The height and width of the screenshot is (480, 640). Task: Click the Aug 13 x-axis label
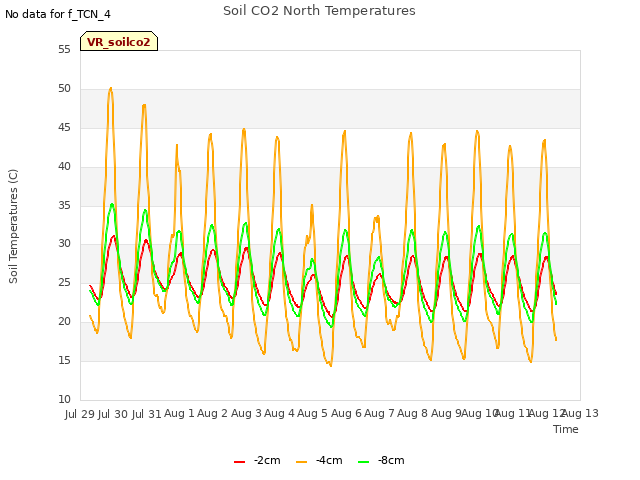point(580,413)
